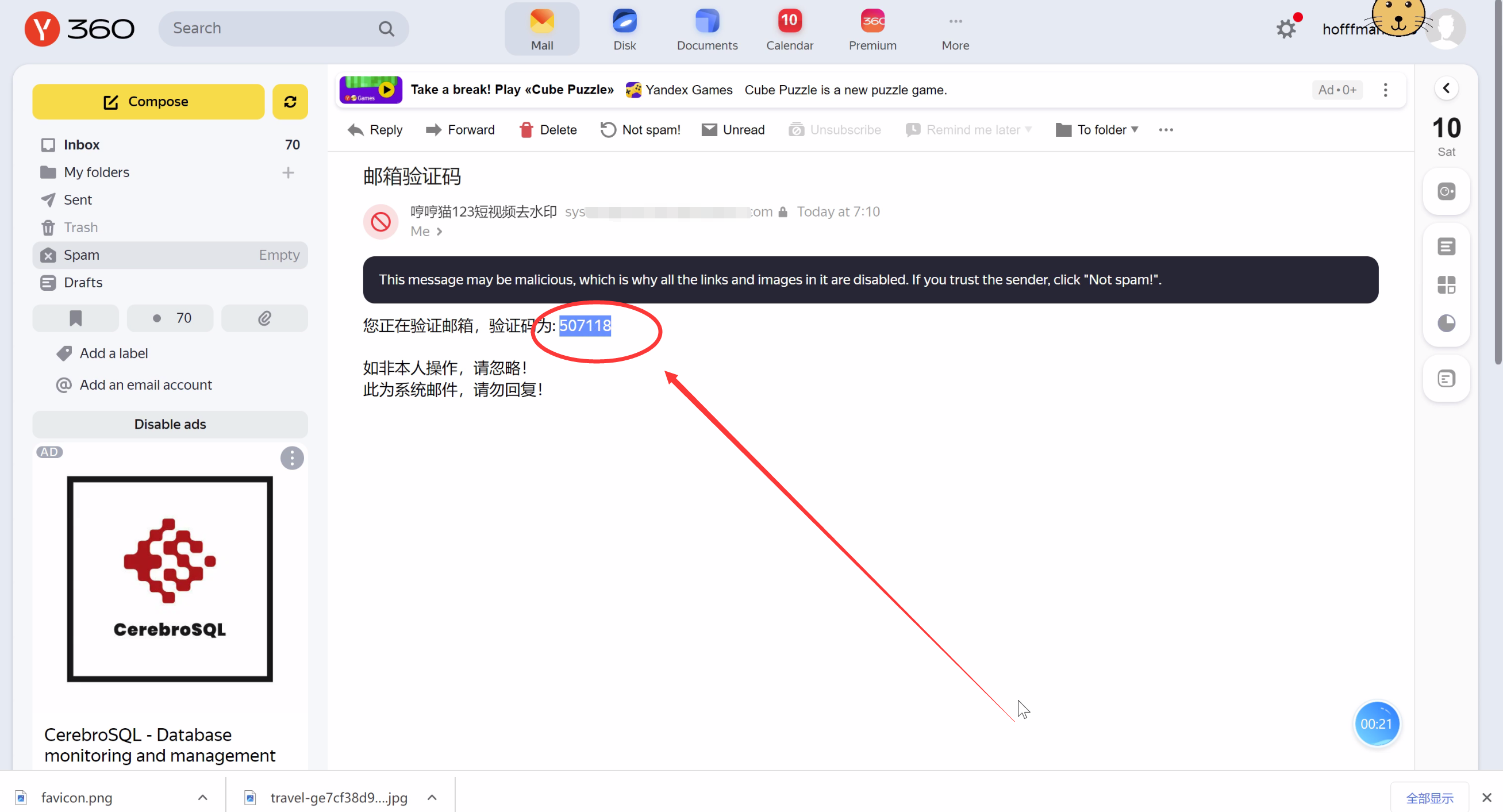Click the settings gear icon
This screenshot has width=1503, height=812.
tap(1285, 29)
